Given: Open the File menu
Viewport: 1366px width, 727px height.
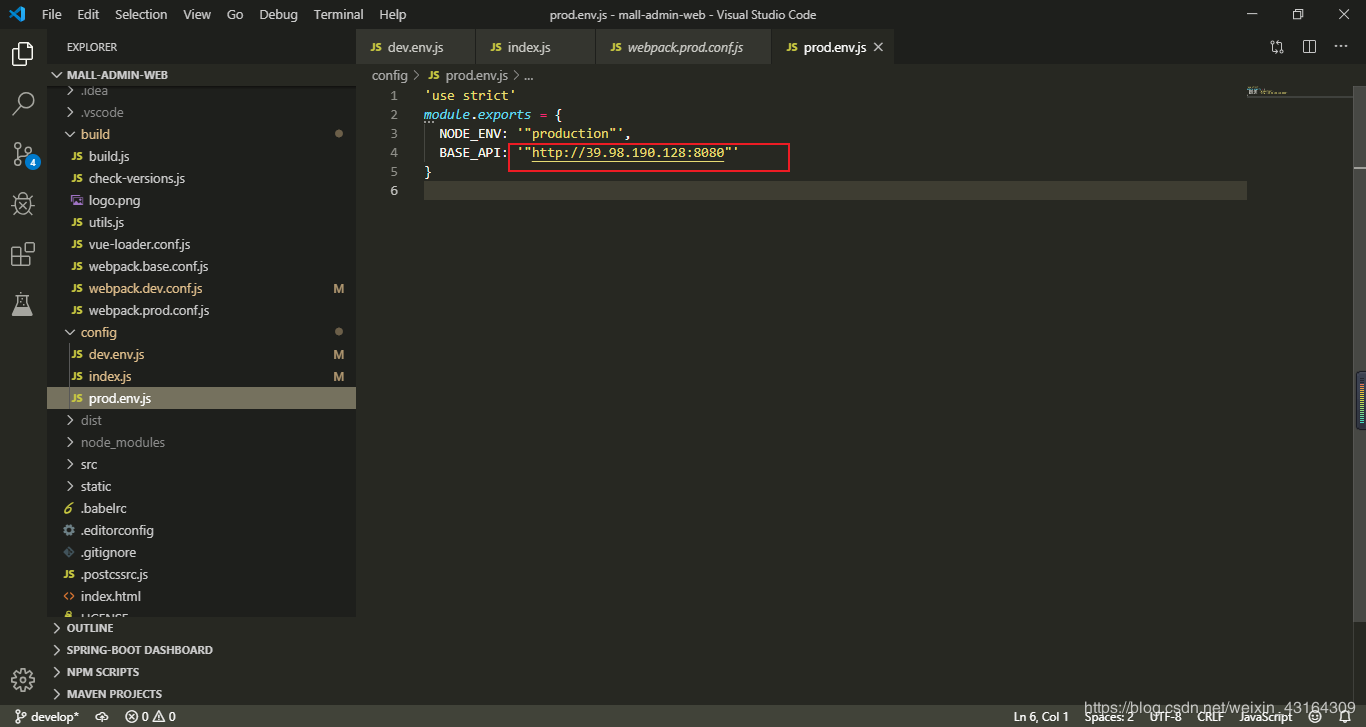Looking at the screenshot, I should click(52, 14).
